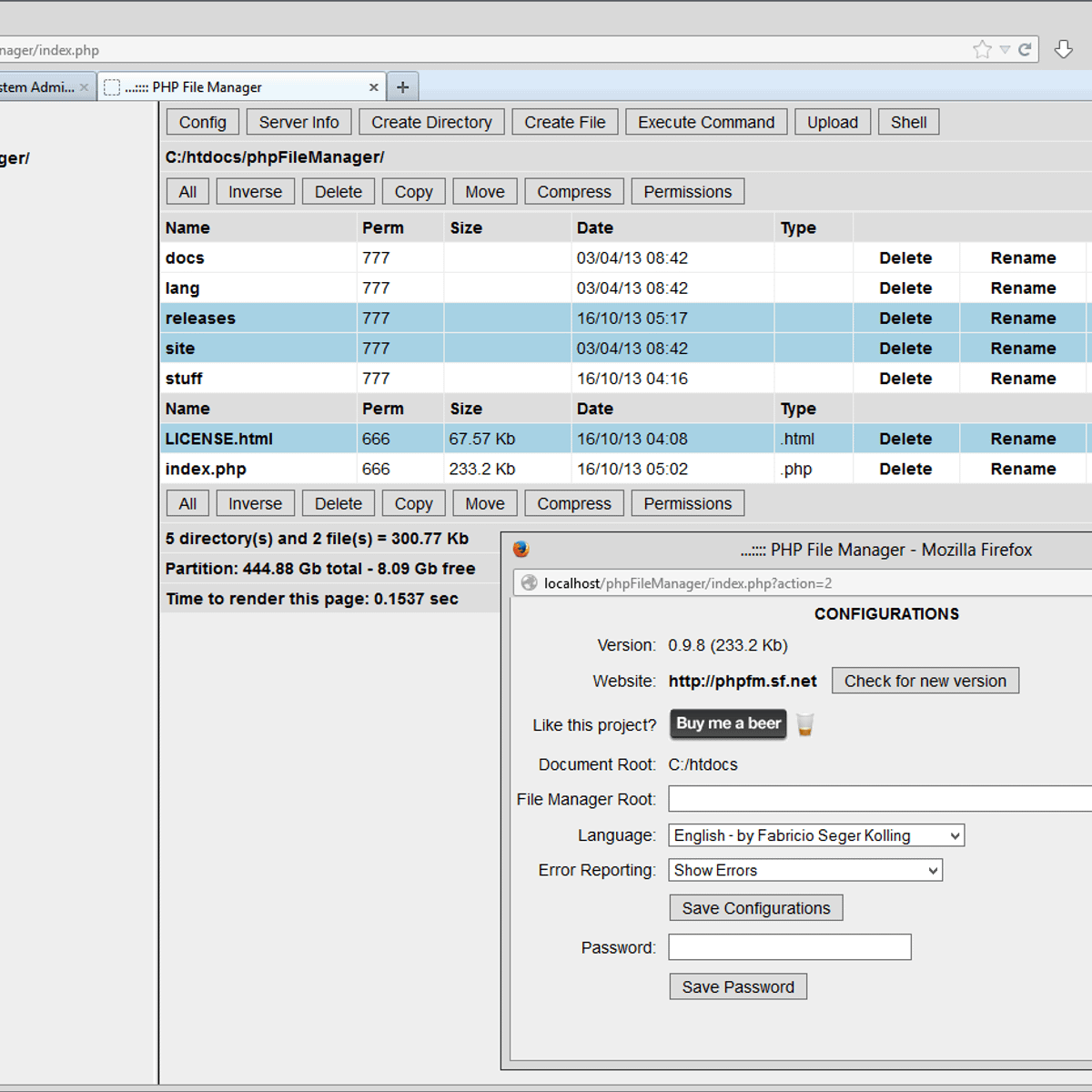Click the bottom Inverse button
The width and height of the screenshot is (1092, 1092).
click(x=255, y=503)
